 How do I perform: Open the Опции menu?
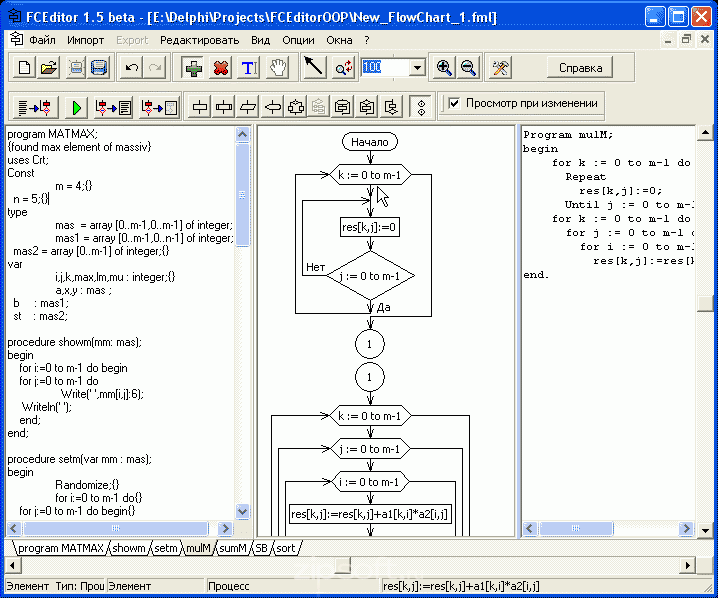click(x=298, y=40)
